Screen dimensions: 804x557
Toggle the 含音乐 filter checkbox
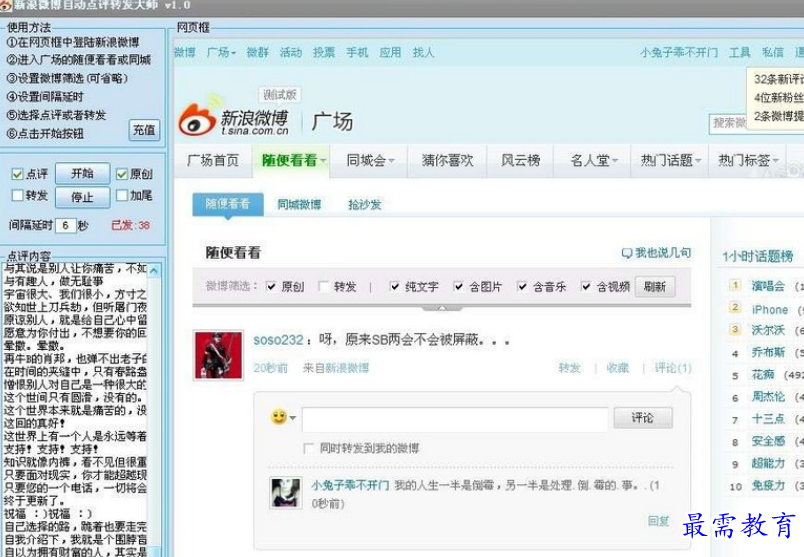(x=522, y=287)
